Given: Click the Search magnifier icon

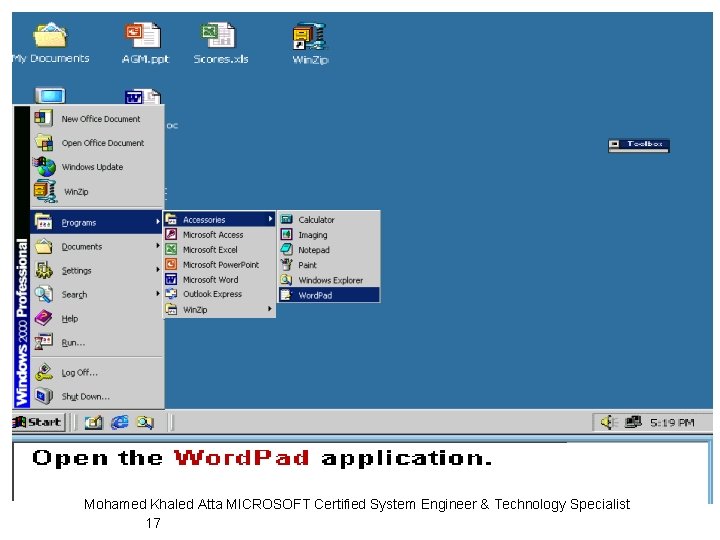Looking at the screenshot, I should [x=44, y=294].
